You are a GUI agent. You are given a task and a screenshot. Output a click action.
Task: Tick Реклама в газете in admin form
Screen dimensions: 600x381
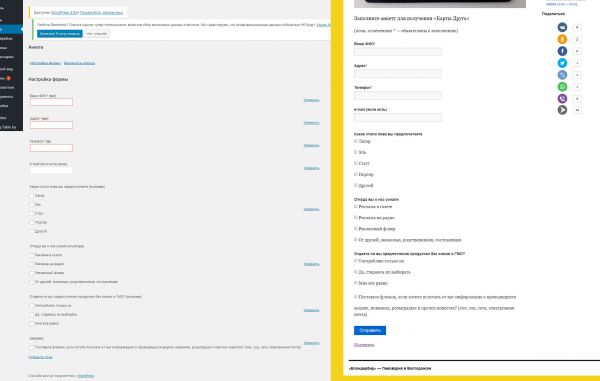pyautogui.click(x=32, y=255)
